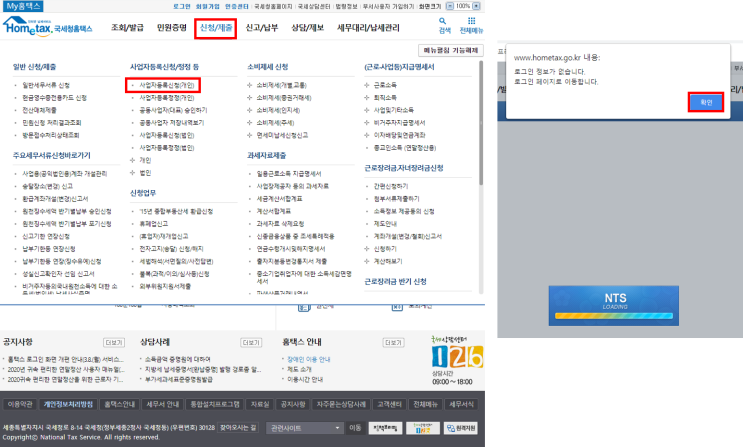The height and width of the screenshot is (447, 743).
Task: Click the menu panel vertical scrollbar
Action: coord(481,123)
